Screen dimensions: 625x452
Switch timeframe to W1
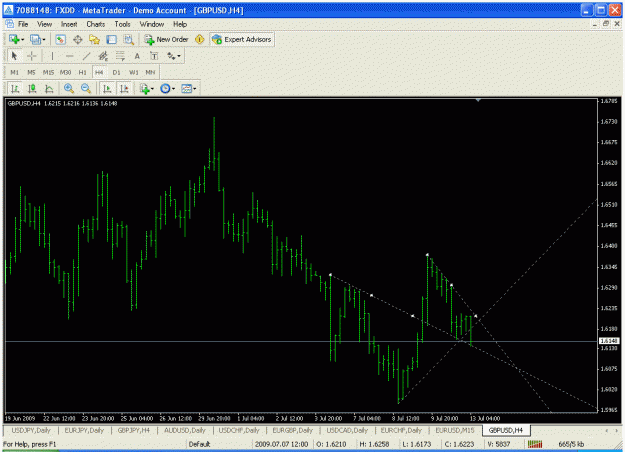pyautogui.click(x=134, y=72)
